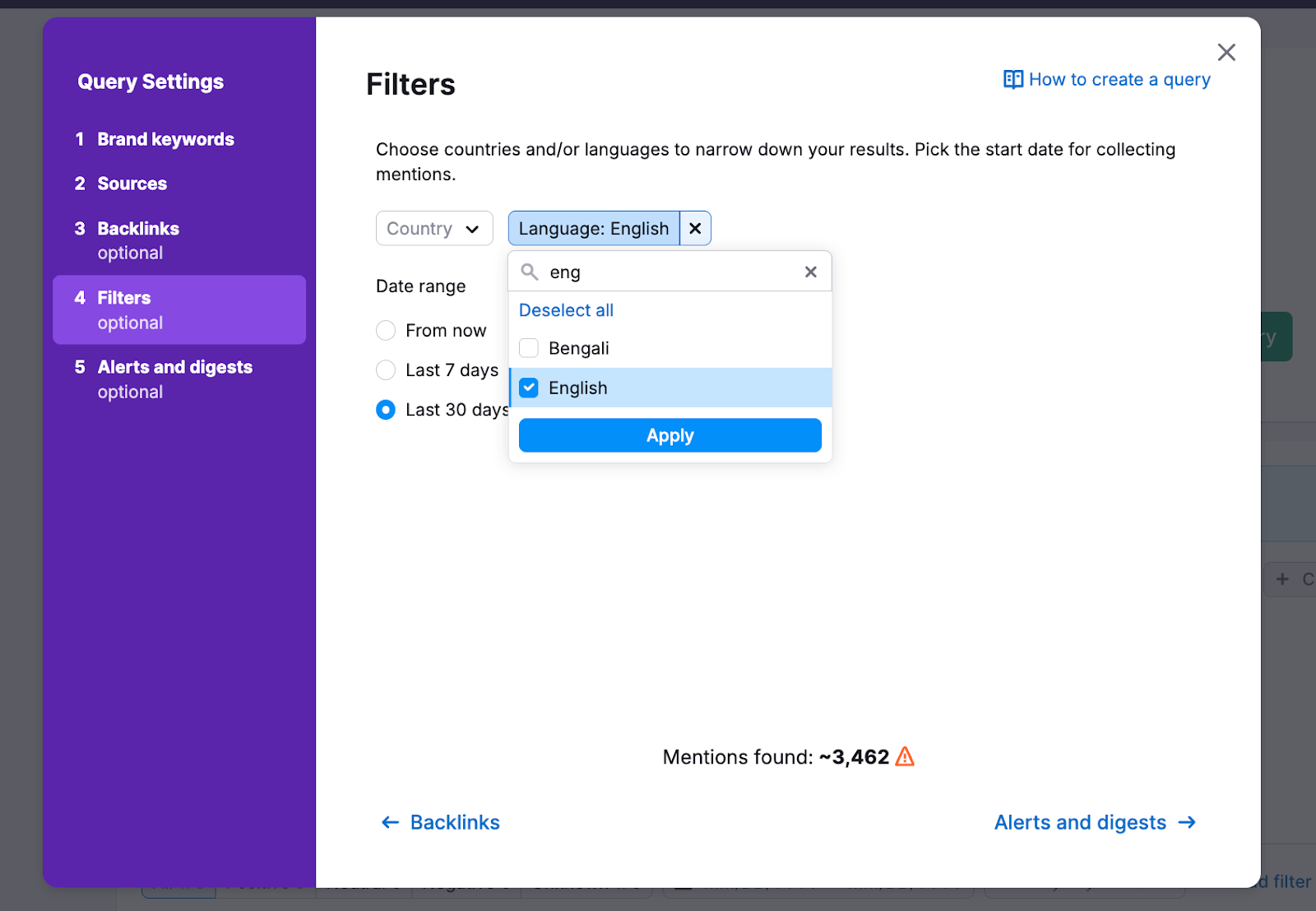Dismiss the Filters dialog with the X icon
The height and width of the screenshot is (911, 1316).
(x=1226, y=52)
